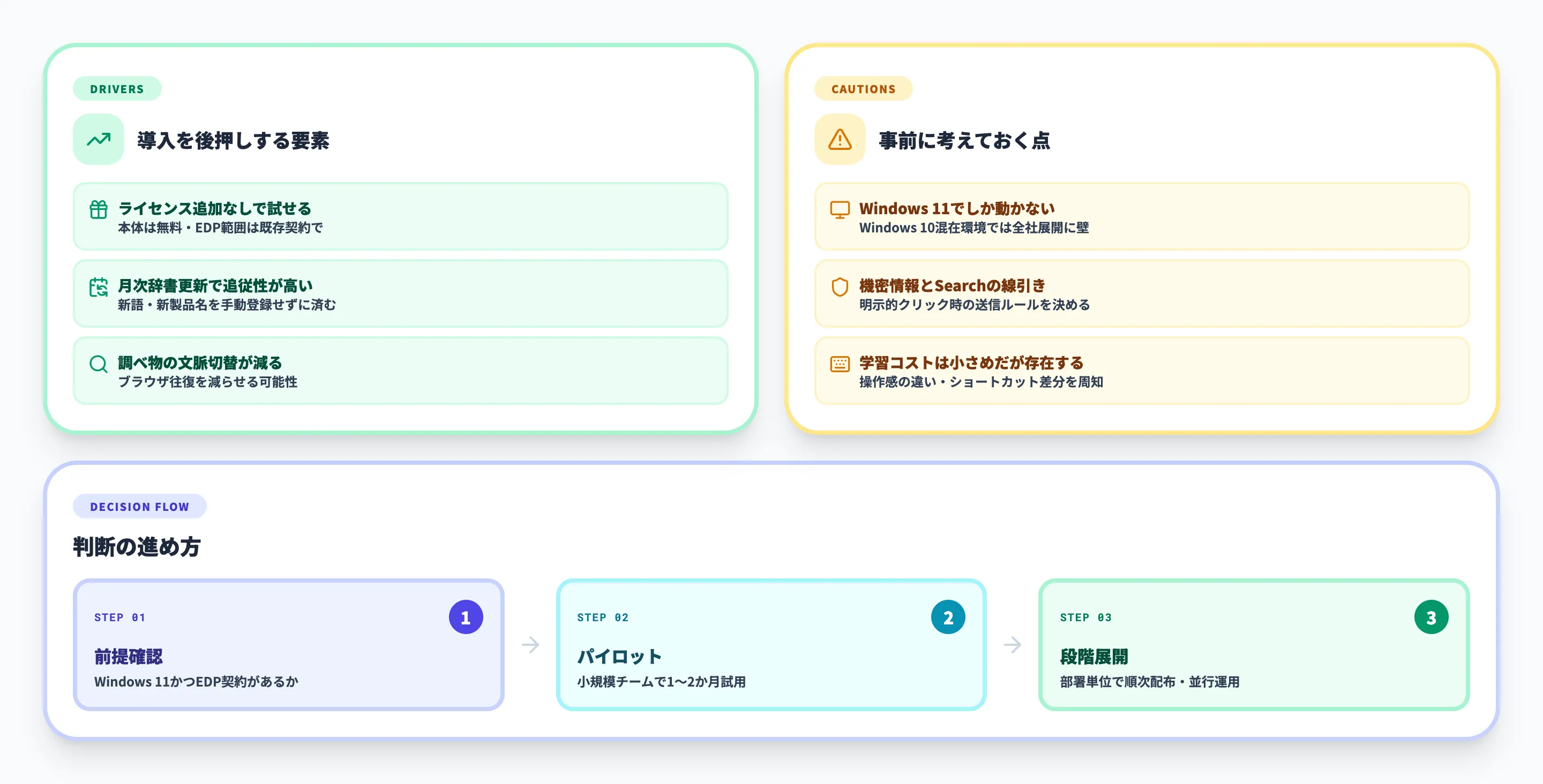Click the numbered circle 3 on 段階展開 card
1543x784 pixels.
[1432, 616]
